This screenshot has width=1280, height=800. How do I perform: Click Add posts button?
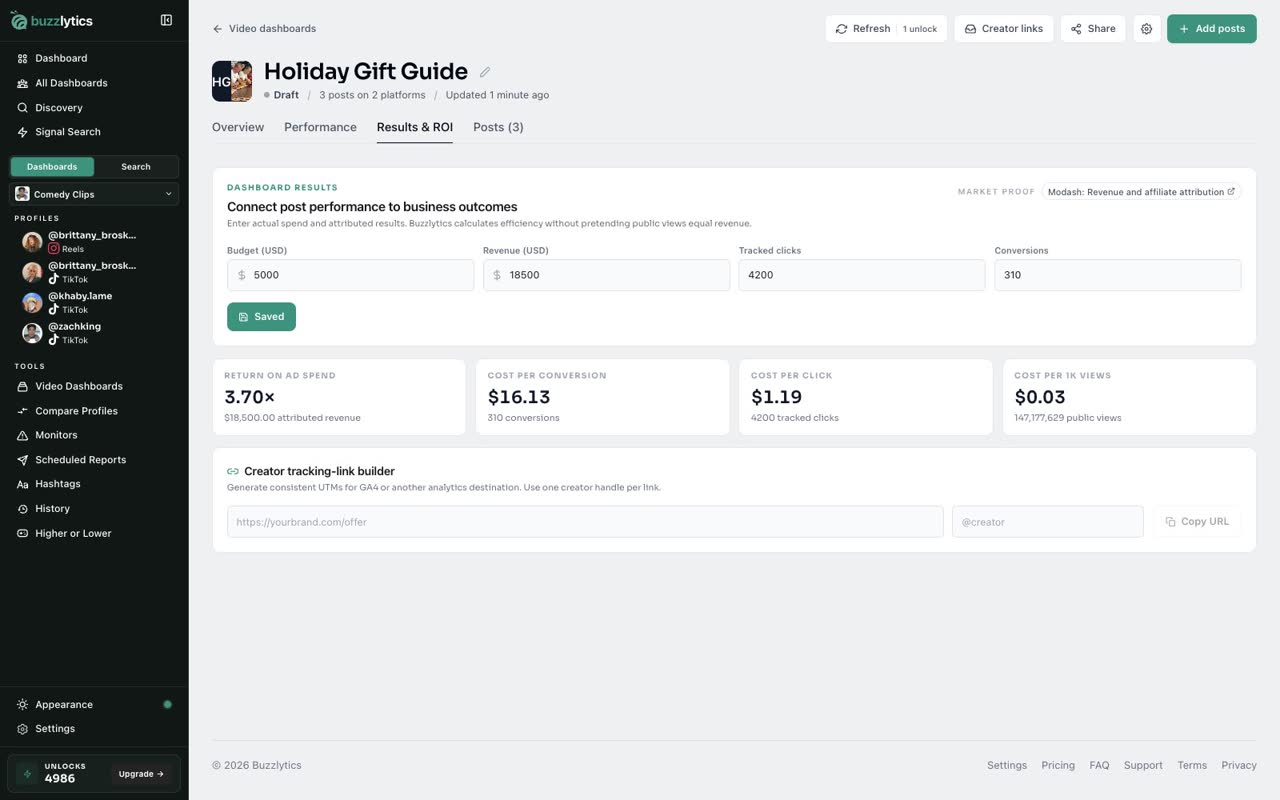coord(1211,29)
